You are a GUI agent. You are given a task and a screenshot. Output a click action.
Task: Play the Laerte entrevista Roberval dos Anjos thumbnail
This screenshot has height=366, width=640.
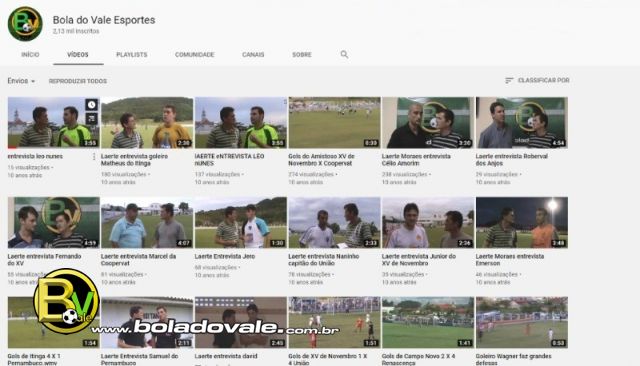pos(522,122)
